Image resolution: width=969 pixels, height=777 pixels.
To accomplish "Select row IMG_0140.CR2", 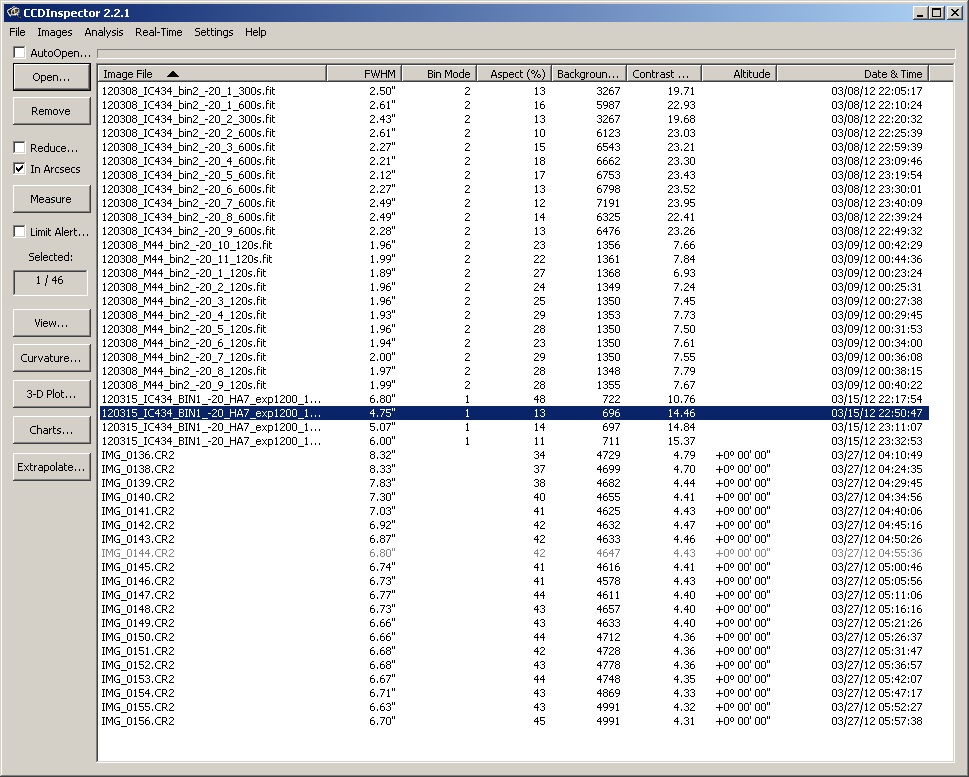I will 514,497.
